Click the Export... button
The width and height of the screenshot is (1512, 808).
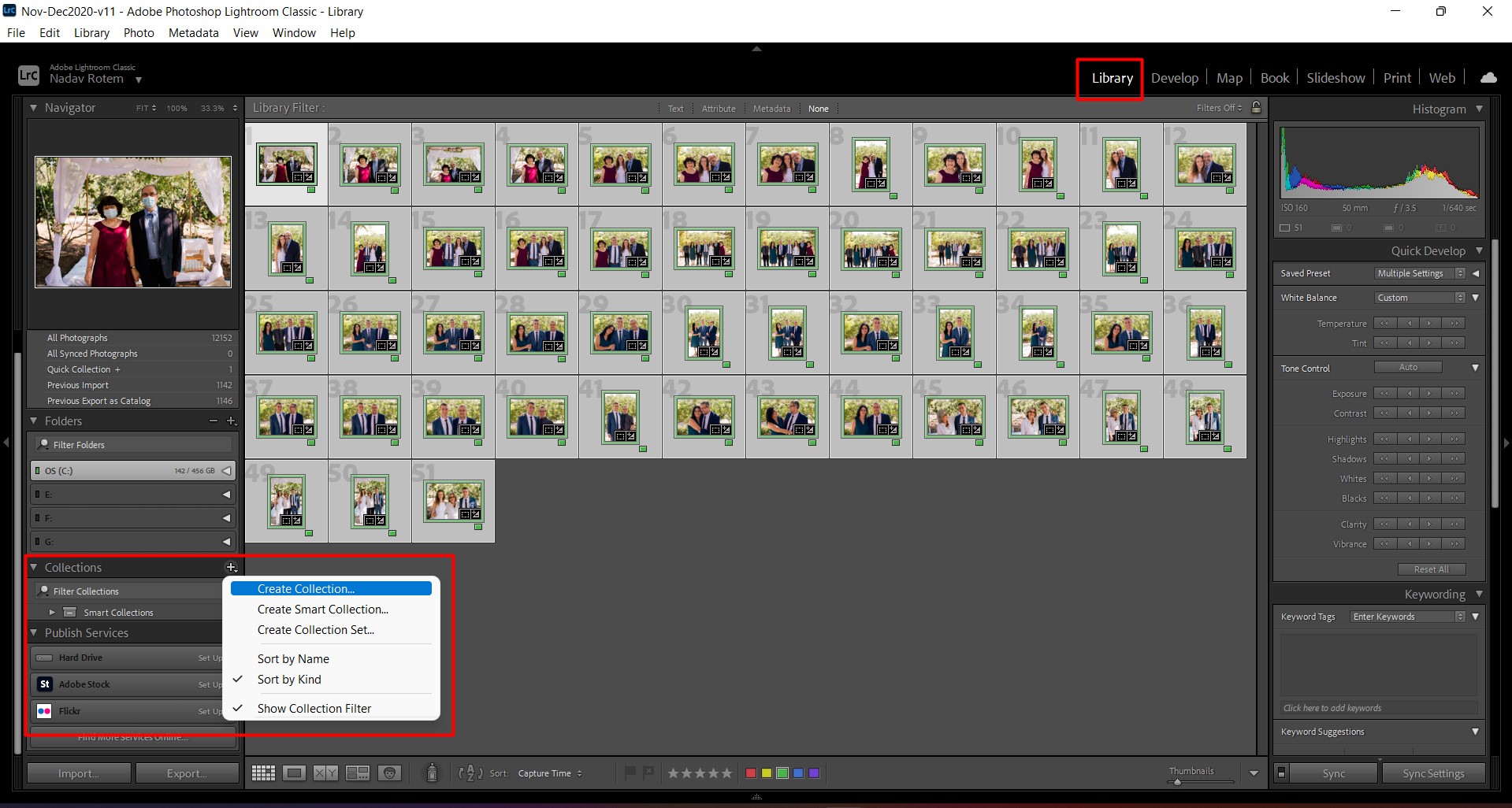tap(187, 773)
